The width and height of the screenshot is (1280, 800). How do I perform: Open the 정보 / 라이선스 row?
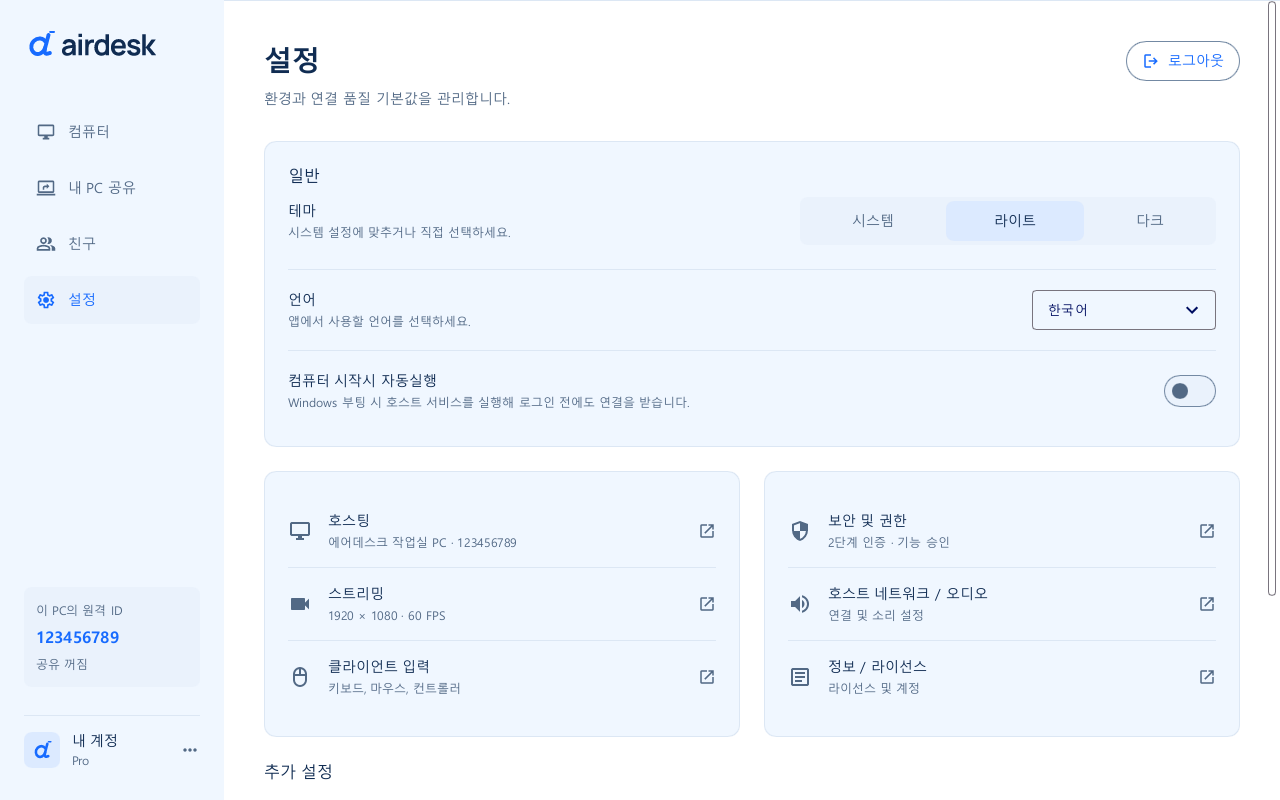click(1002, 677)
